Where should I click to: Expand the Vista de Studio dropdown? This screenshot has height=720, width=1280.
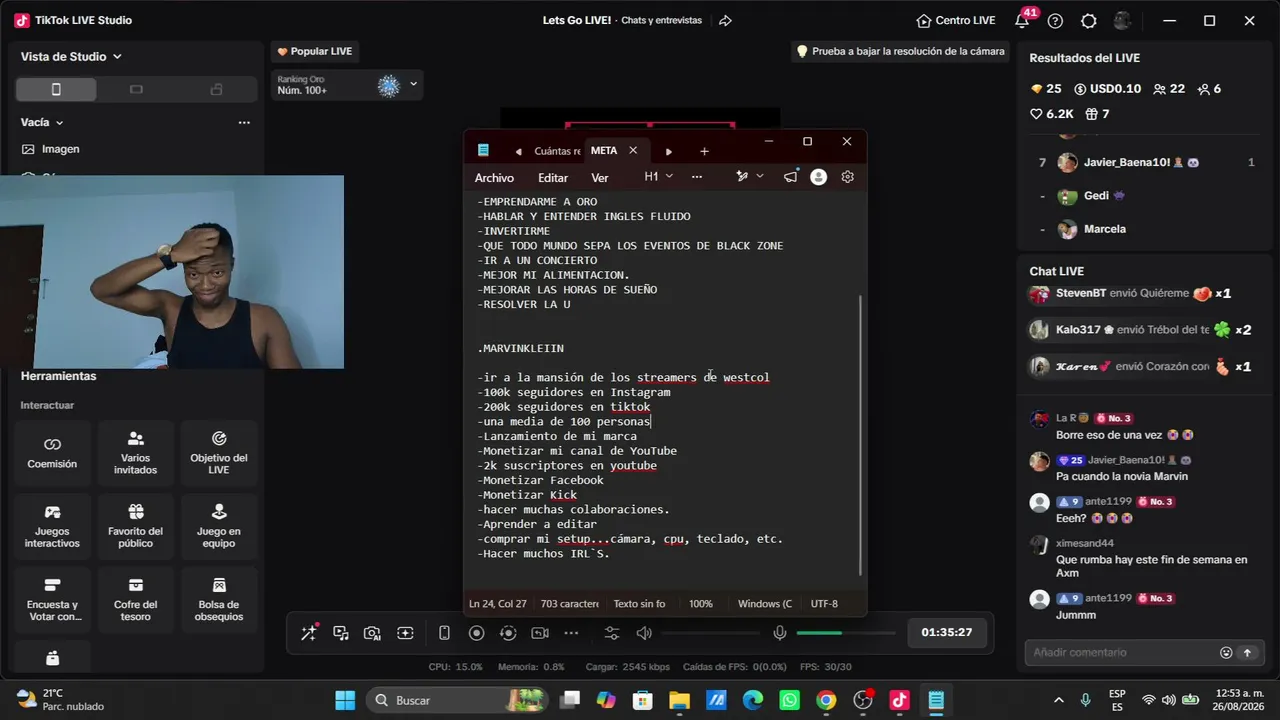click(x=71, y=57)
